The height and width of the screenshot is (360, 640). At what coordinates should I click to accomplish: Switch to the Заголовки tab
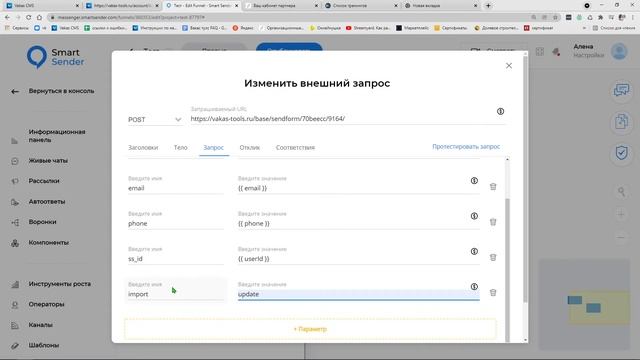143,147
